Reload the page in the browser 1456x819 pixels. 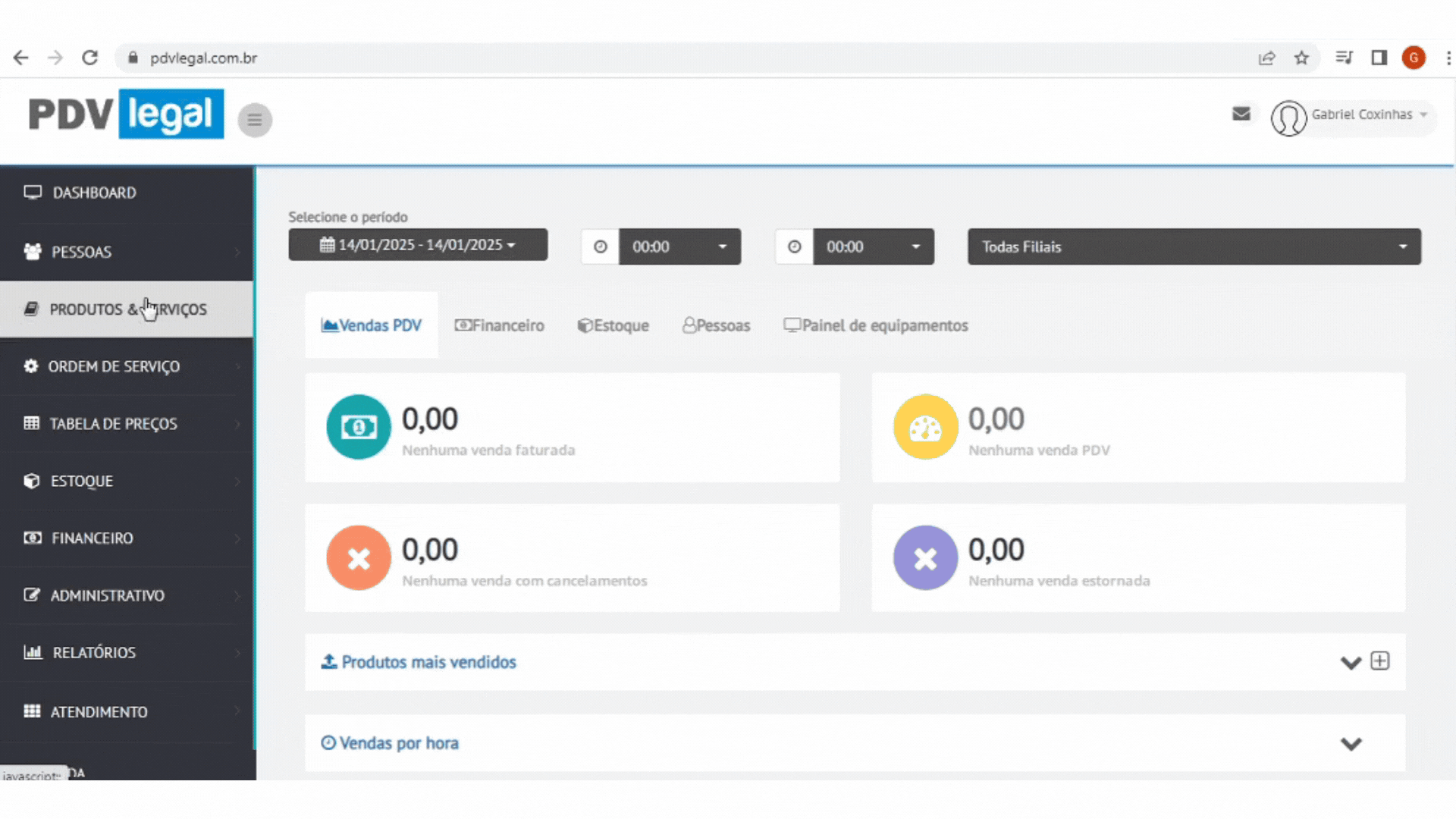(x=90, y=58)
